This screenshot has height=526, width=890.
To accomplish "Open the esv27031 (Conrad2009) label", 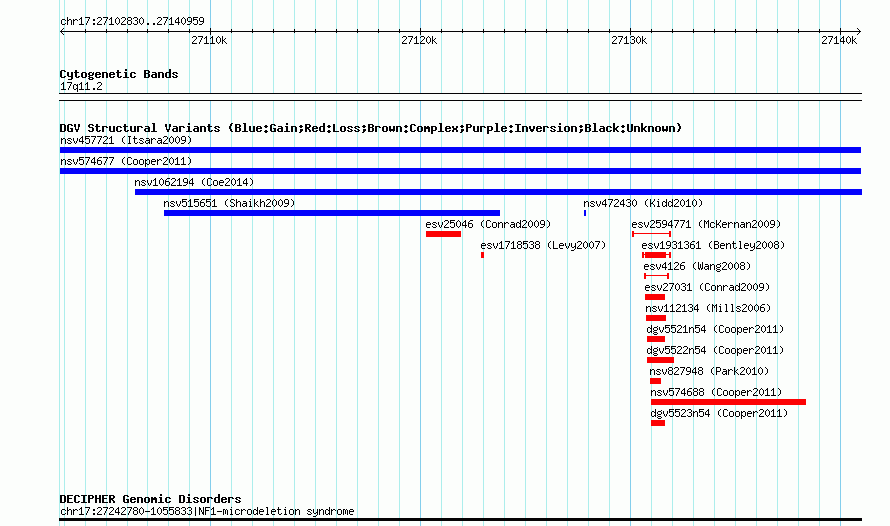I will (x=707, y=287).
